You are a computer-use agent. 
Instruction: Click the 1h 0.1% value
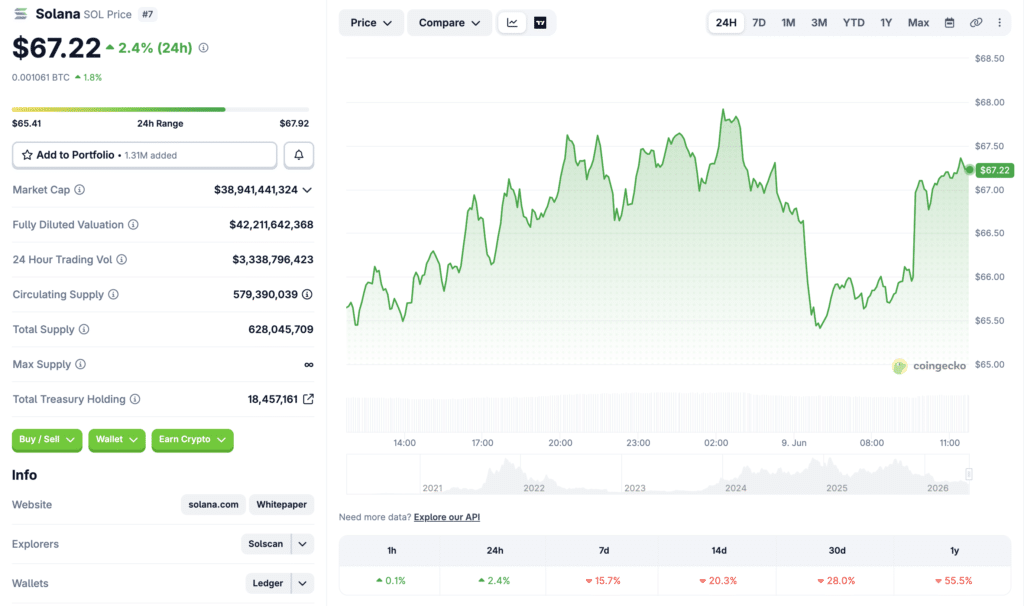(391, 581)
